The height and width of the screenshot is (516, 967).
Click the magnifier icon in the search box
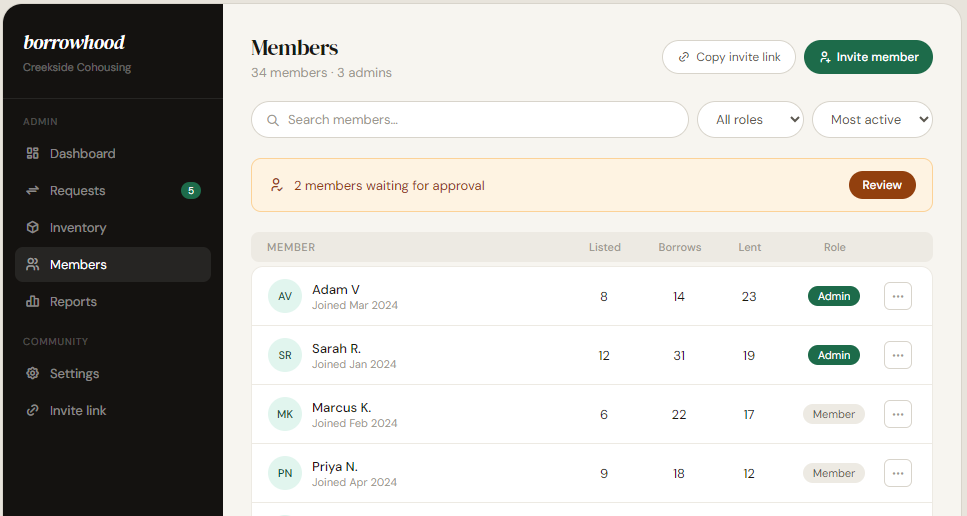pyautogui.click(x=273, y=120)
